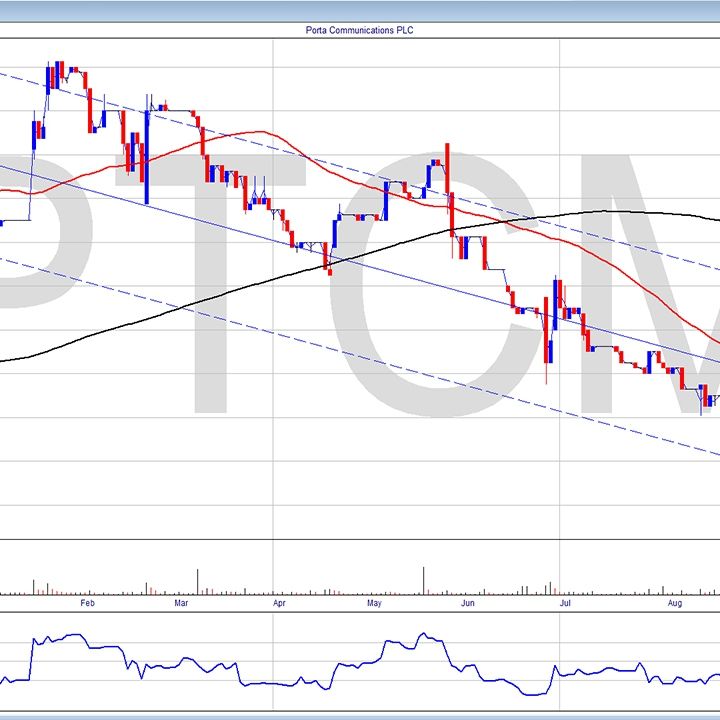Select the red moving average line

pos(250,132)
